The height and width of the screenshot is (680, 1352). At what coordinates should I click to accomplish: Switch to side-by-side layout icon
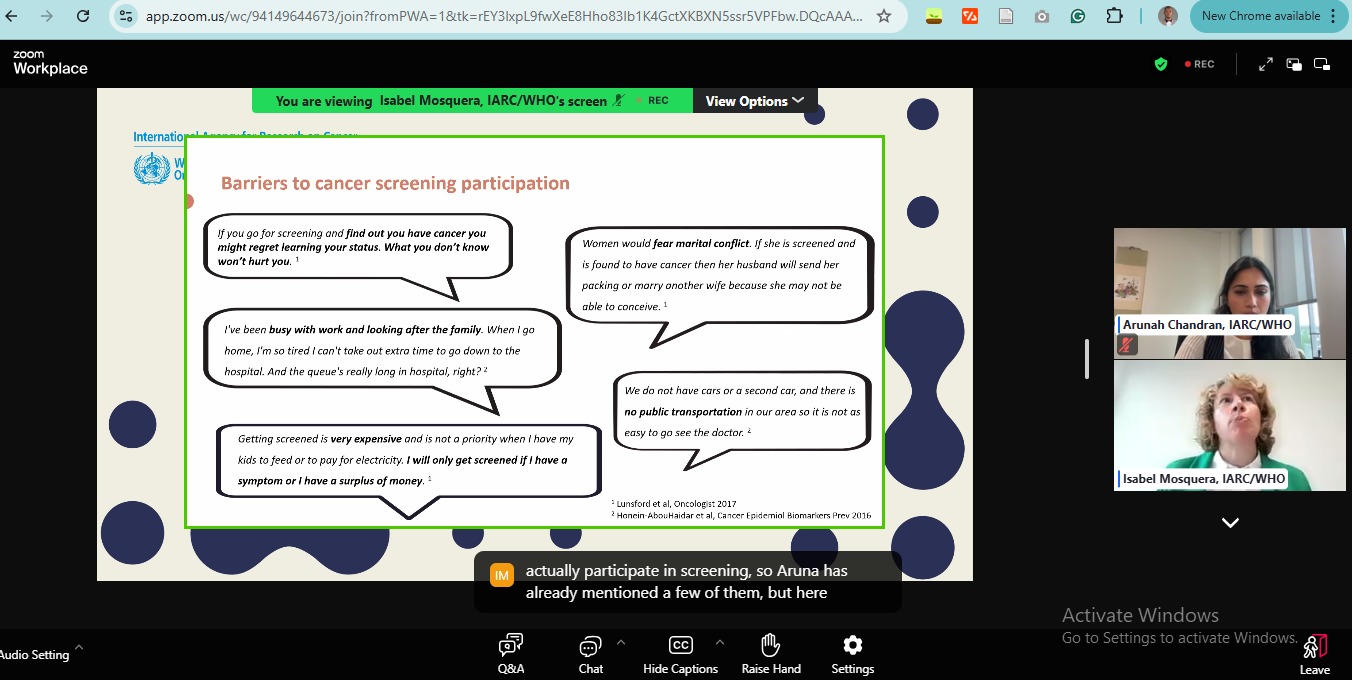[x=1322, y=64]
